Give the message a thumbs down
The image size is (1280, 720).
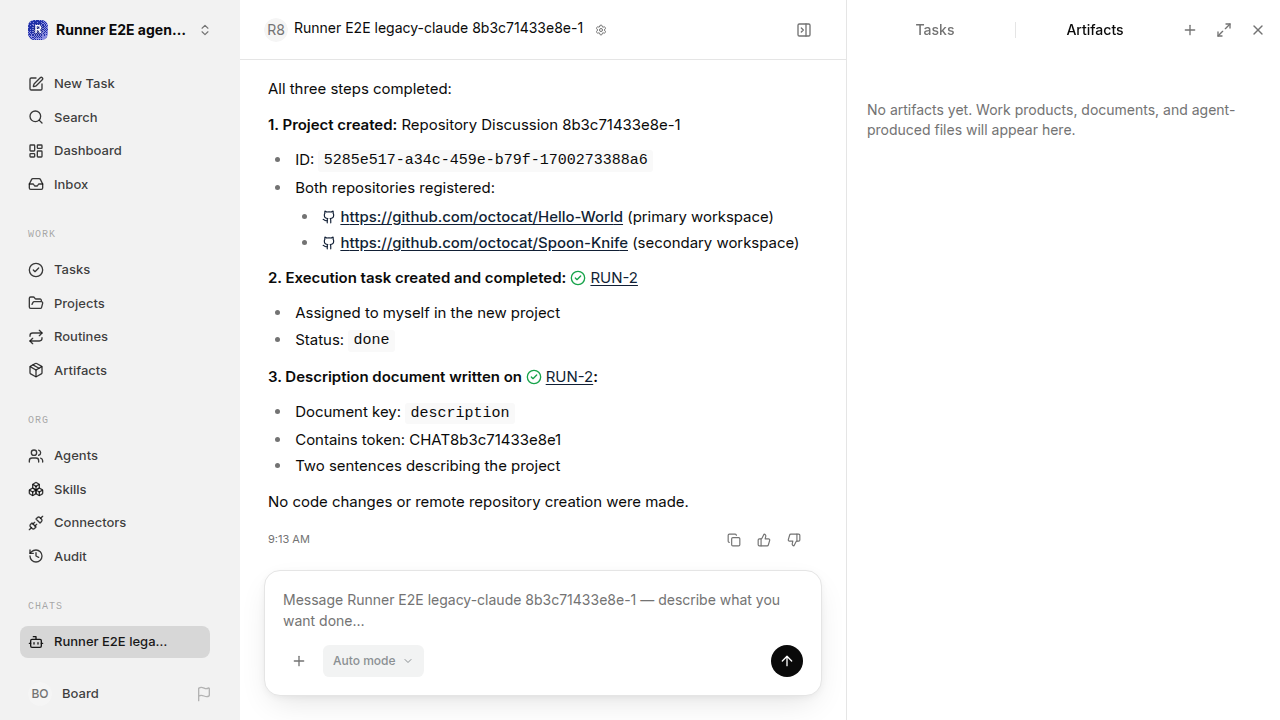[794, 540]
